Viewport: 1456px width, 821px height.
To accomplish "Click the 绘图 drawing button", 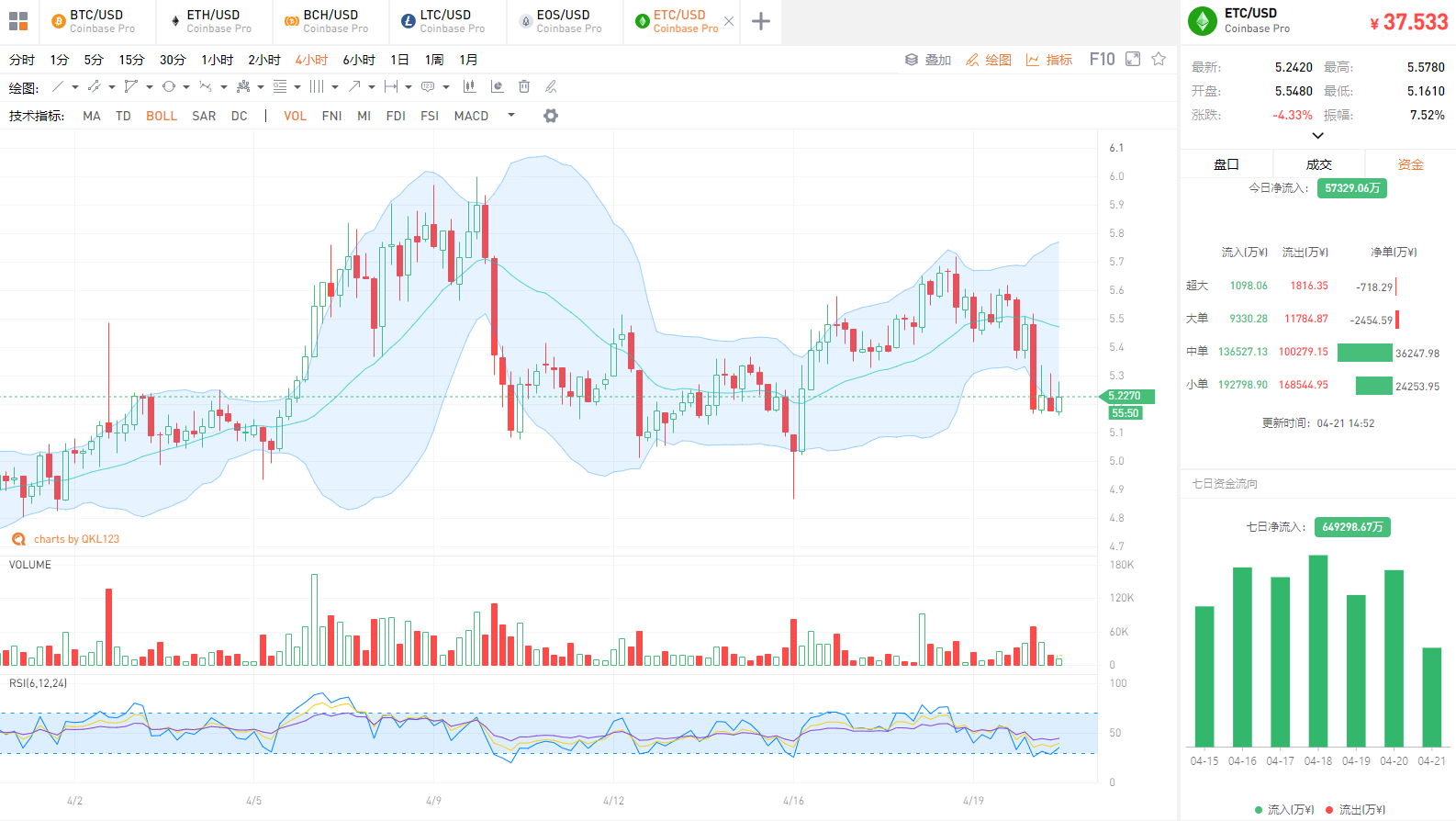I will (989, 60).
